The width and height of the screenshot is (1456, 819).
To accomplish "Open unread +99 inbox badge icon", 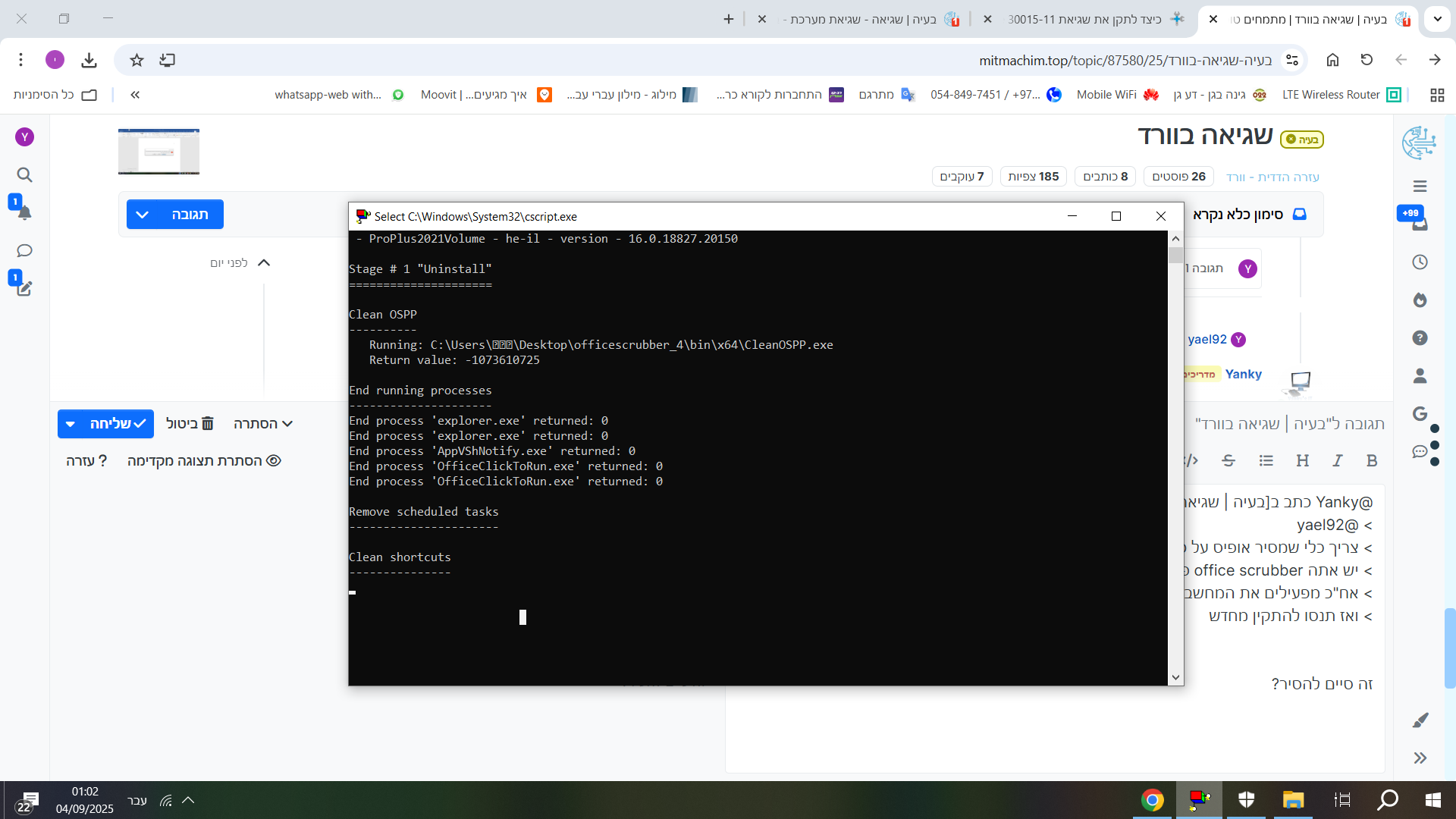I will tap(1413, 218).
